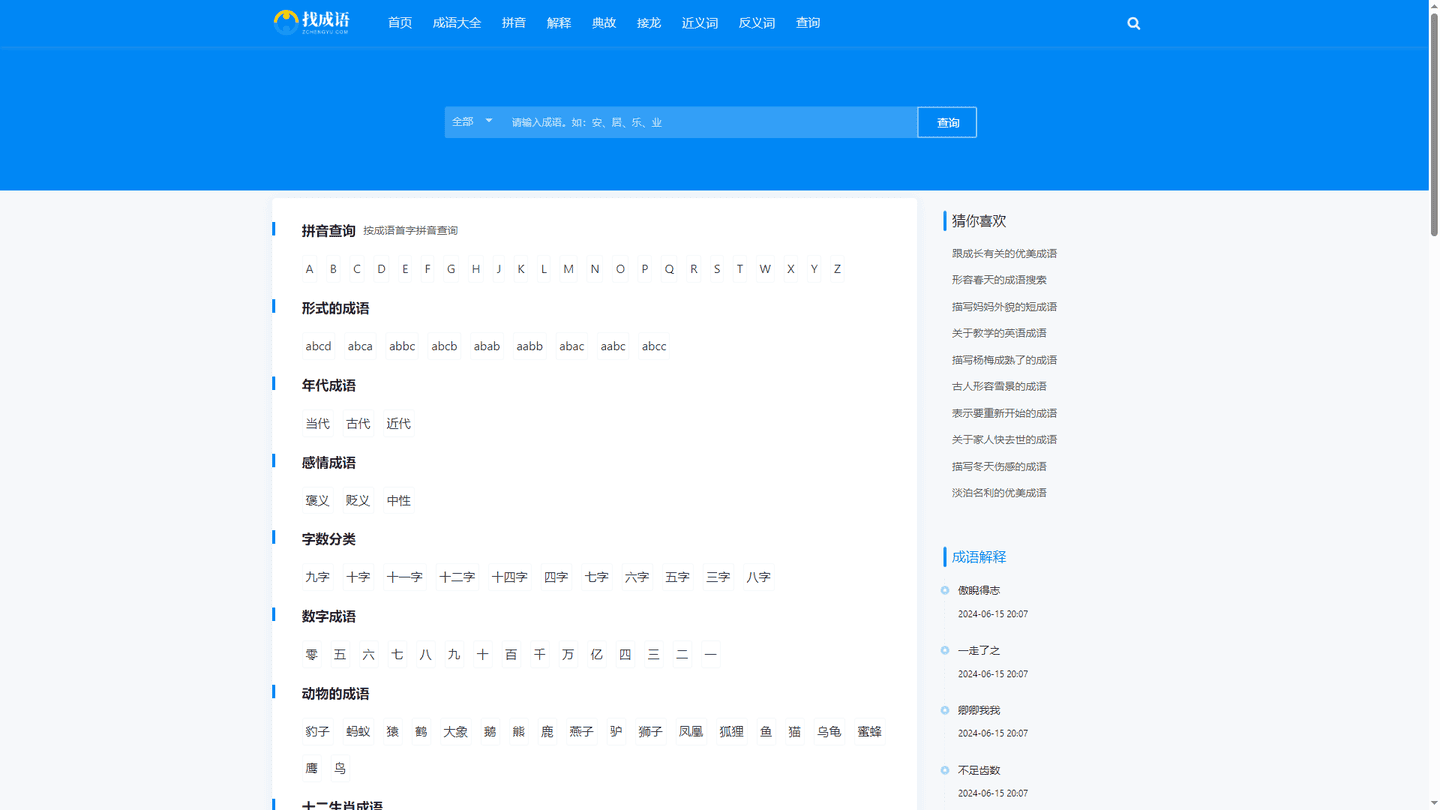Open 蜜蜂 animal idioms

(870, 732)
